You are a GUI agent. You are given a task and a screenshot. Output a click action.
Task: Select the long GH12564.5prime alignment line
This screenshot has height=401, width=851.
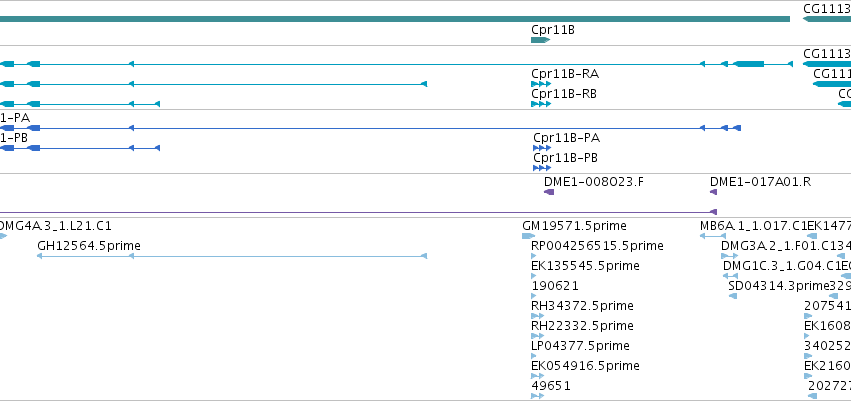232,256
